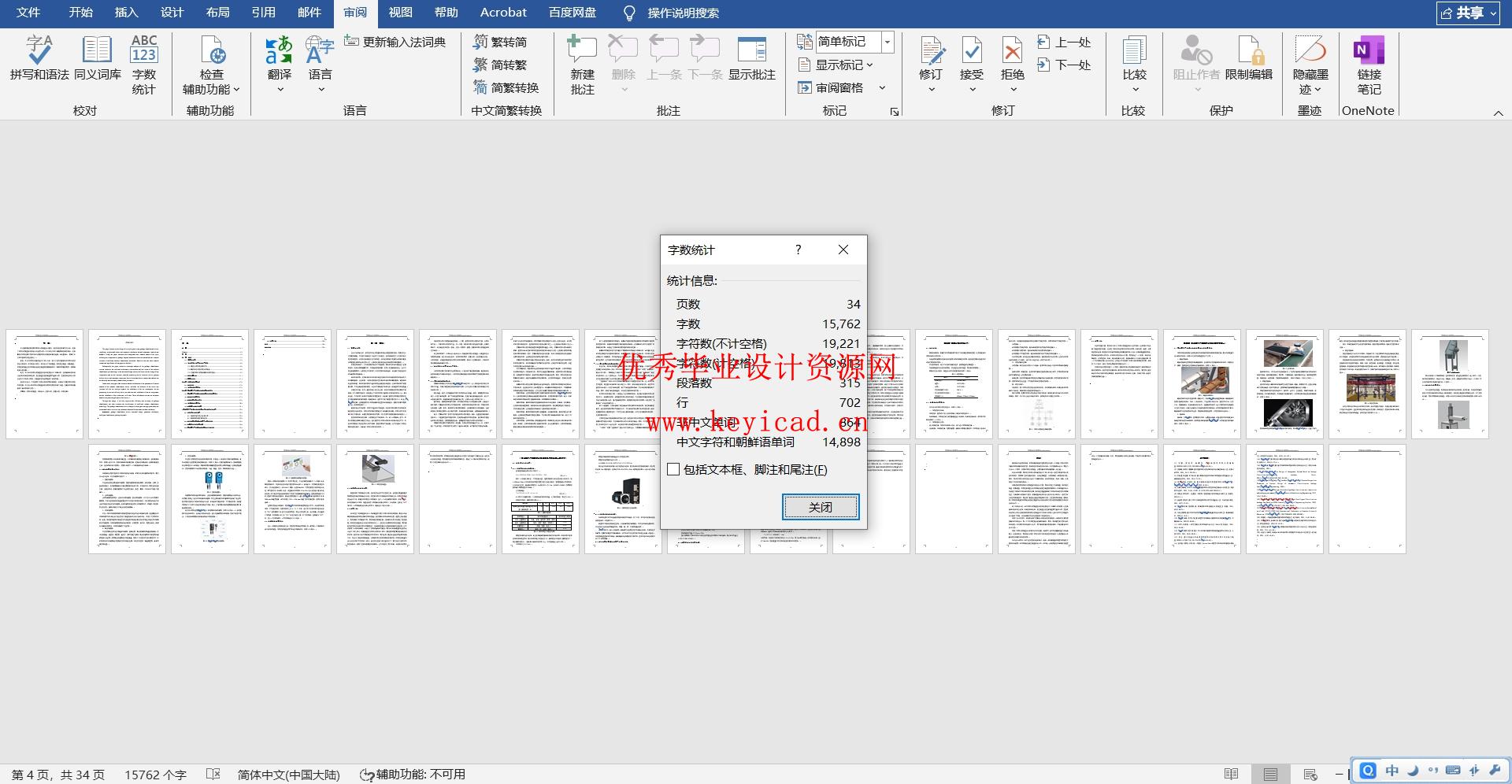1512x784 pixels.
Task: Open the Translate (翻译) dropdown arrow
Action: [x=280, y=89]
